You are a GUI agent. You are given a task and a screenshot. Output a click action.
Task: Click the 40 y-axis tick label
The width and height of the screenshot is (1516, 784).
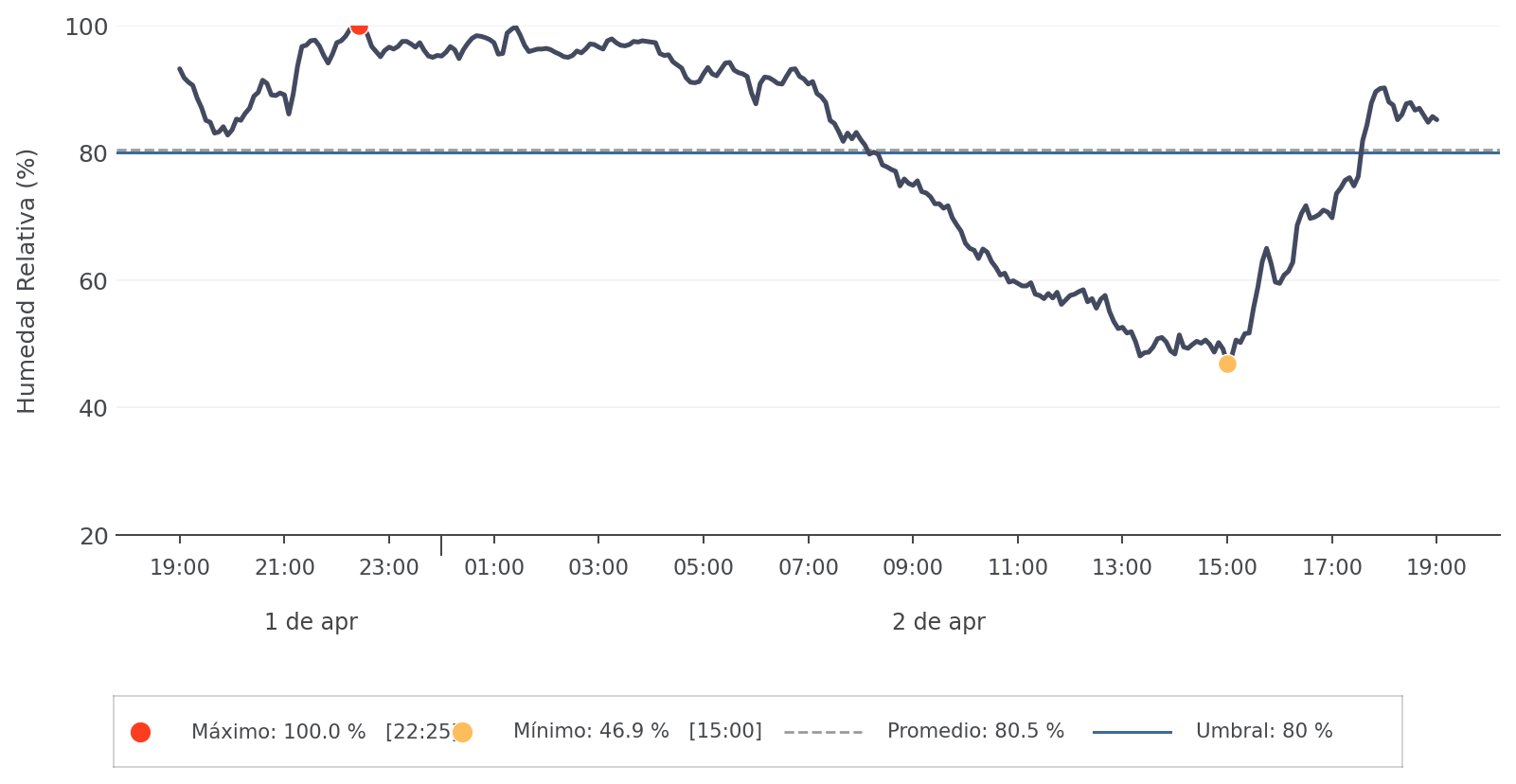point(93,409)
